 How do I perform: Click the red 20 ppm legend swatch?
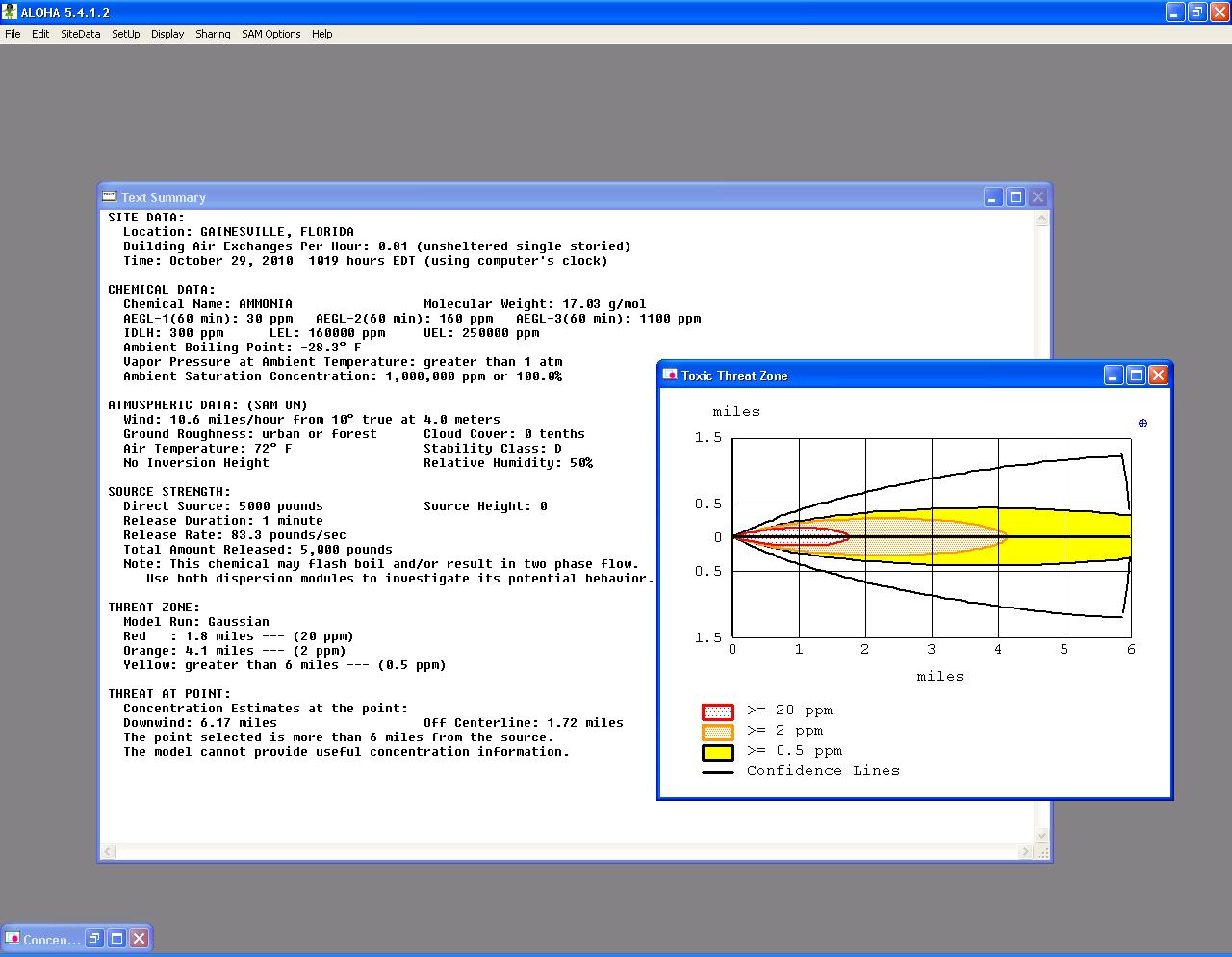[x=718, y=712]
